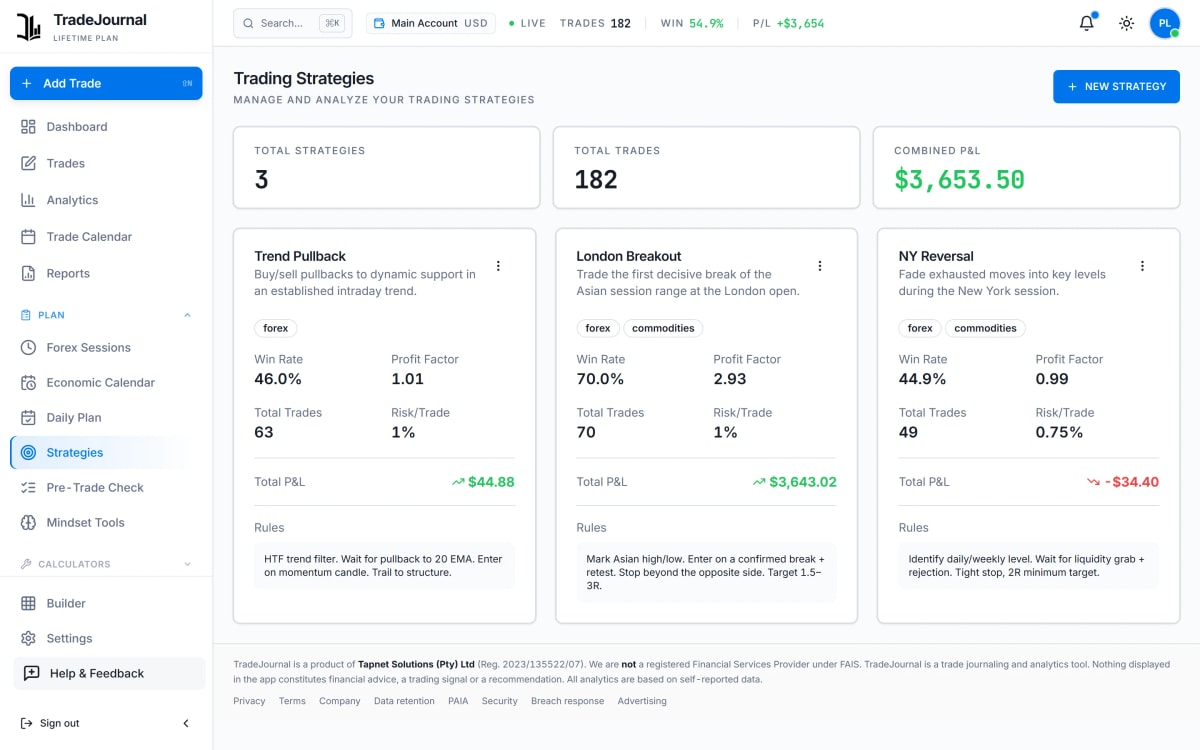Click commodities tag on London Breakout card

[664, 328]
